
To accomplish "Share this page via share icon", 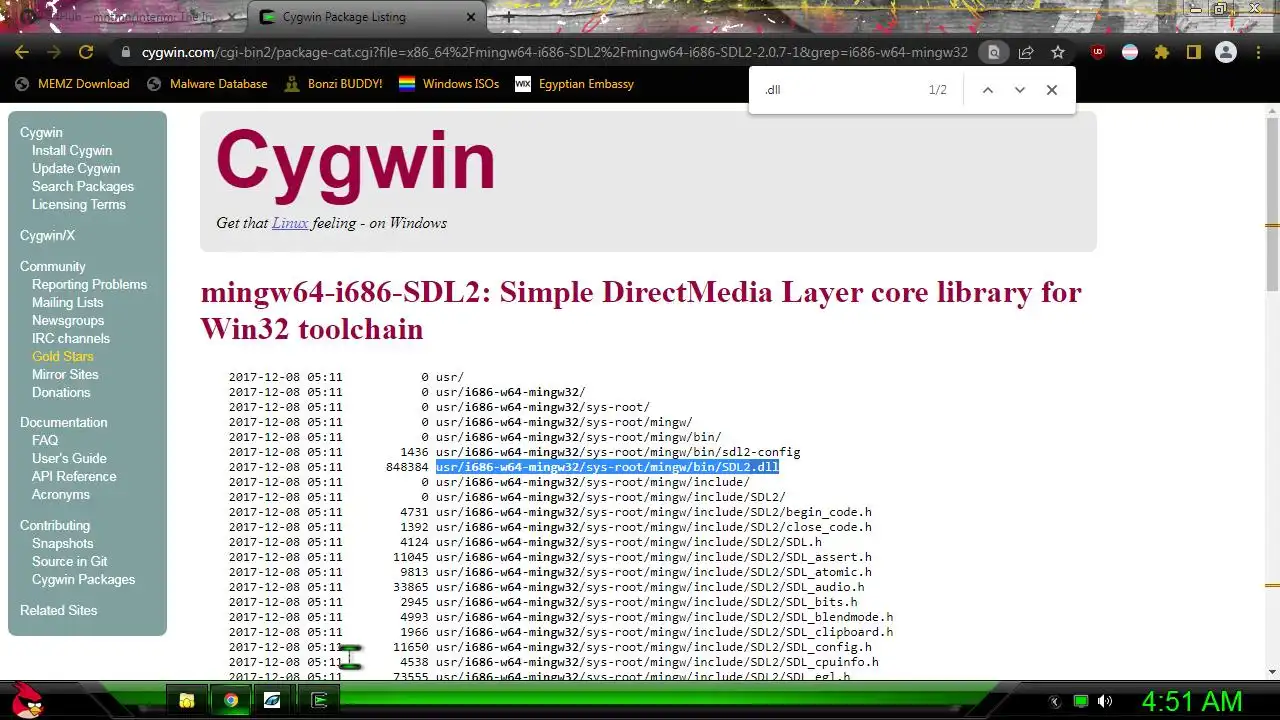I will [x=1026, y=52].
